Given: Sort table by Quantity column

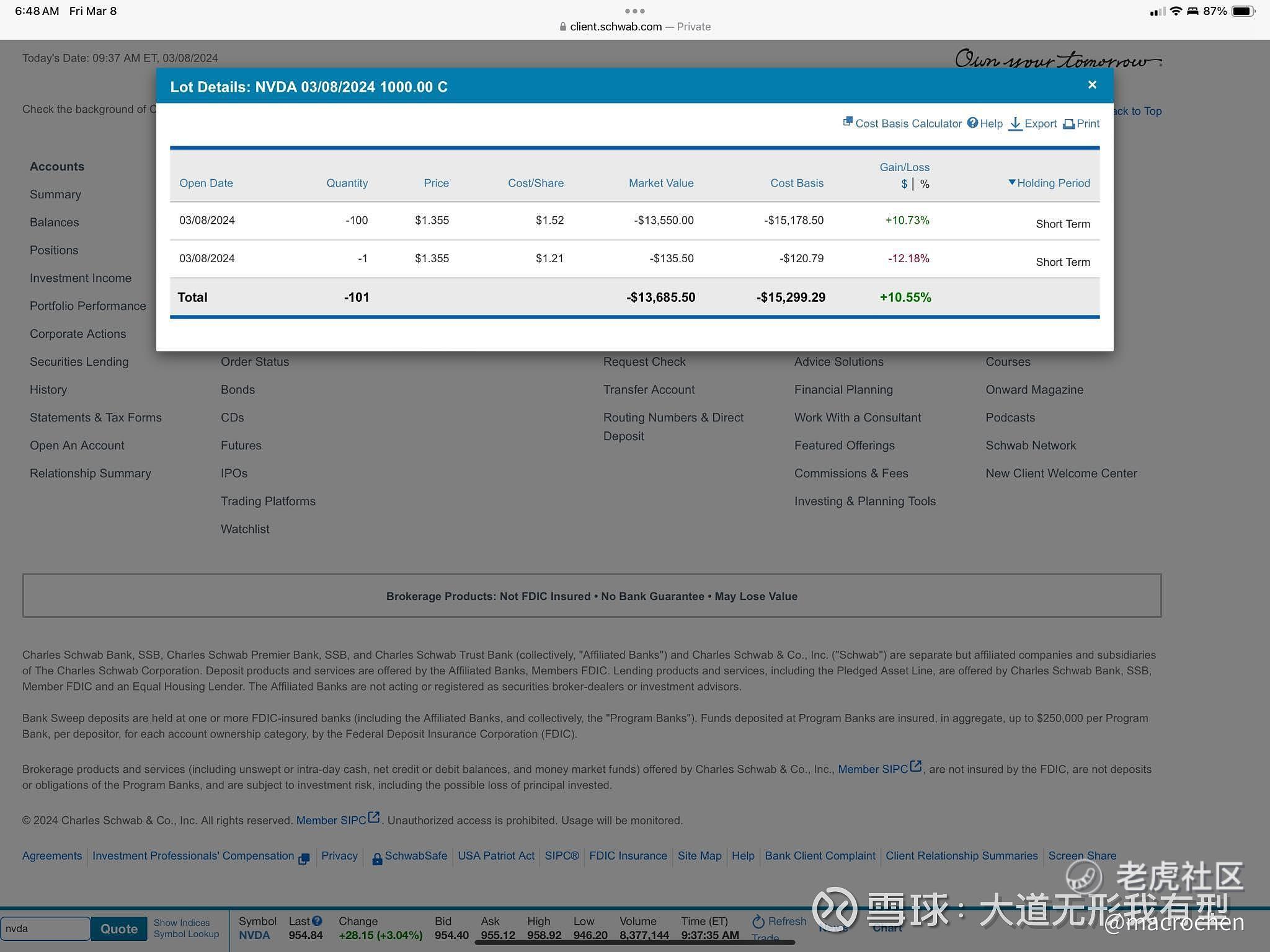Looking at the screenshot, I should (347, 183).
